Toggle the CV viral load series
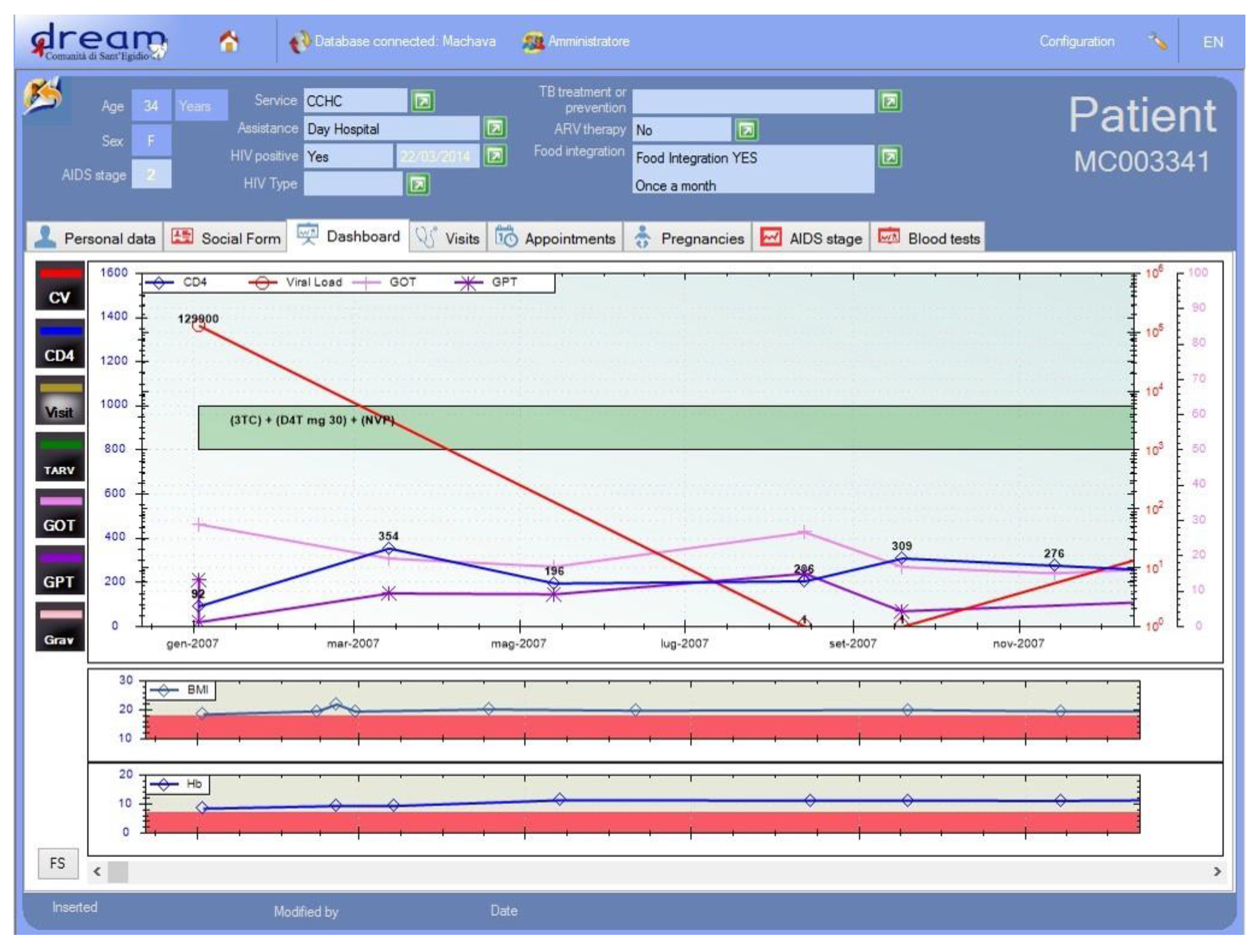The image size is (1256, 952). pyautogui.click(x=59, y=286)
